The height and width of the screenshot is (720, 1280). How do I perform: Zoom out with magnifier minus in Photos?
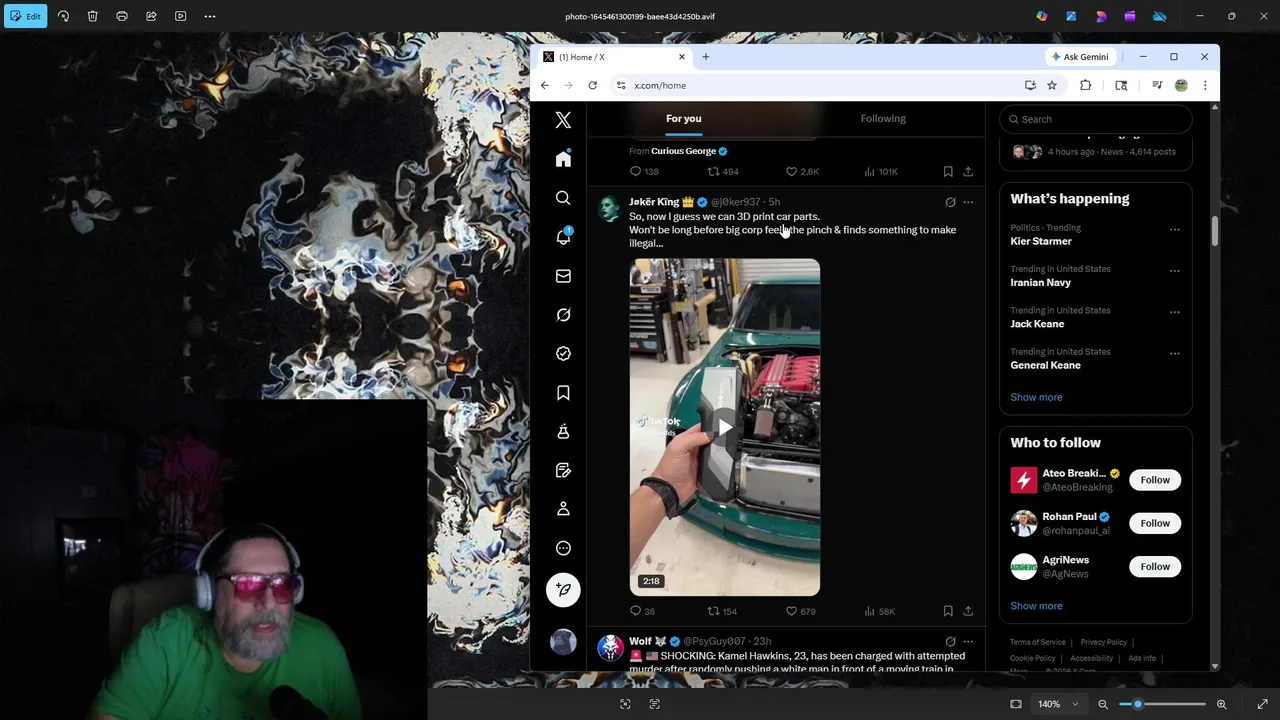point(1103,704)
